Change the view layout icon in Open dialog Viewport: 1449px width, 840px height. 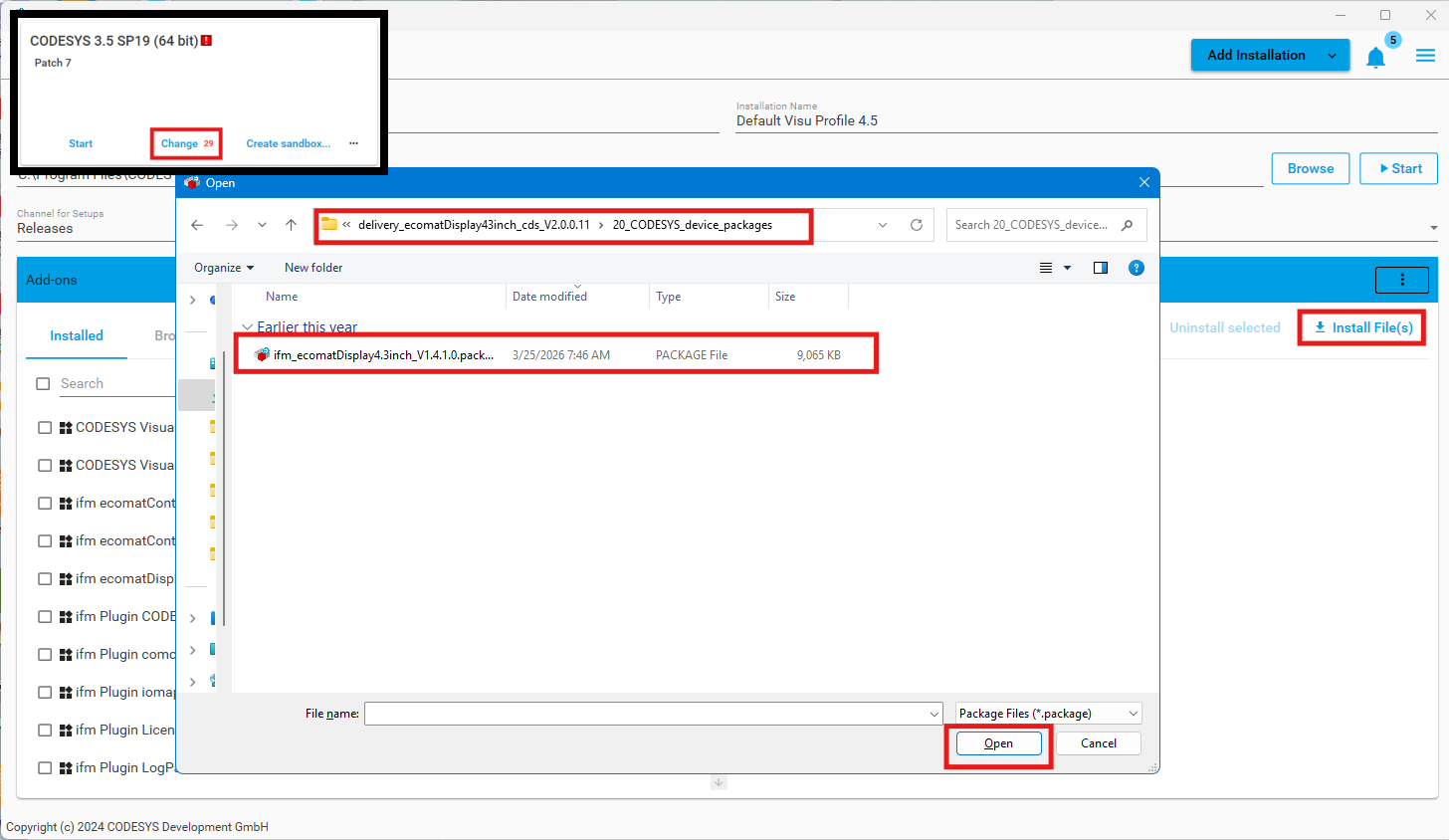click(1046, 268)
